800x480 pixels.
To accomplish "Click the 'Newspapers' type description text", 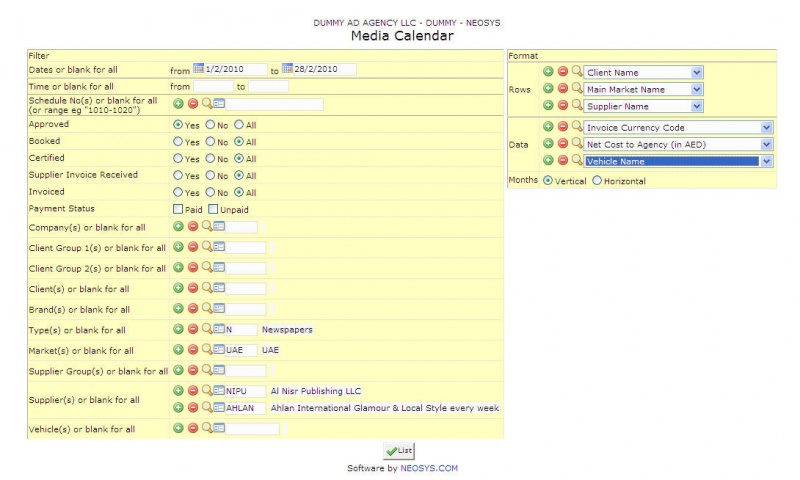I will pos(287,330).
